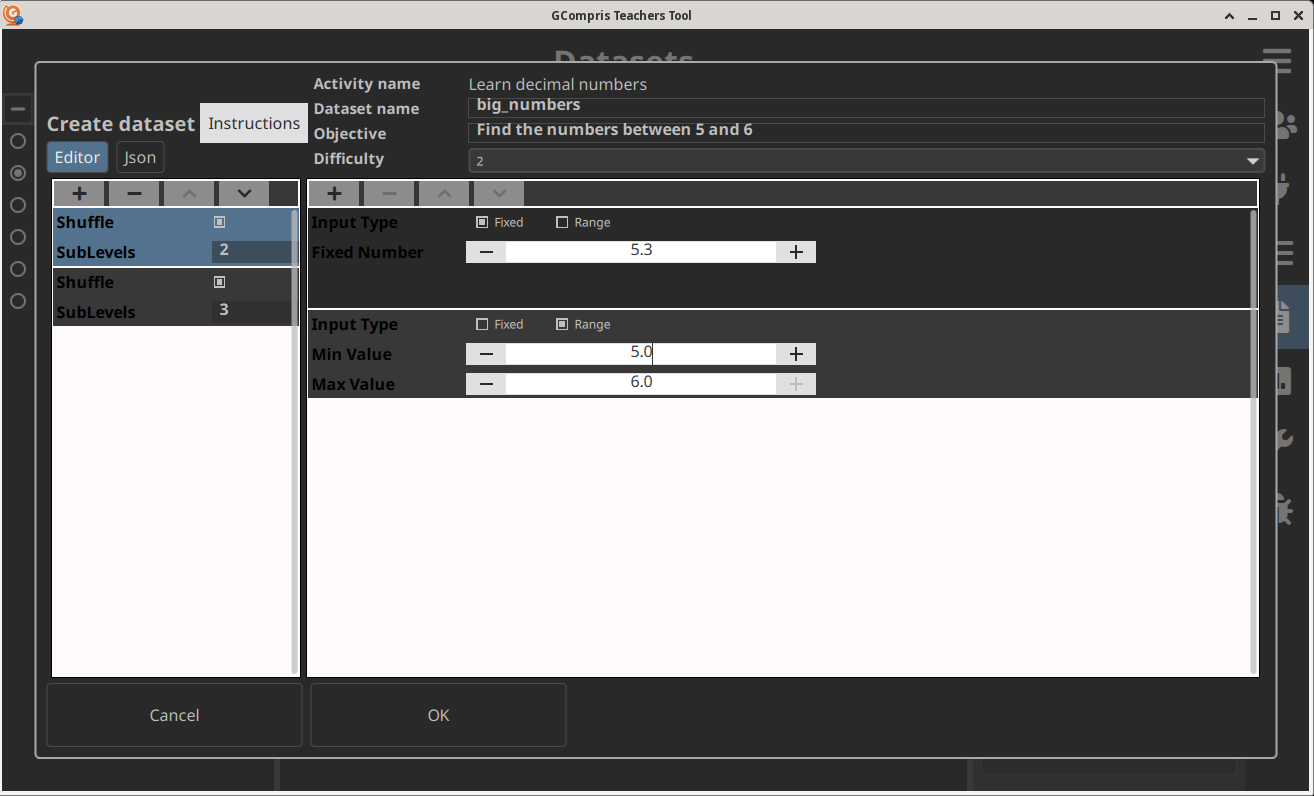The height and width of the screenshot is (796, 1314).
Task: Confirm the dataset with OK button
Action: (x=438, y=715)
